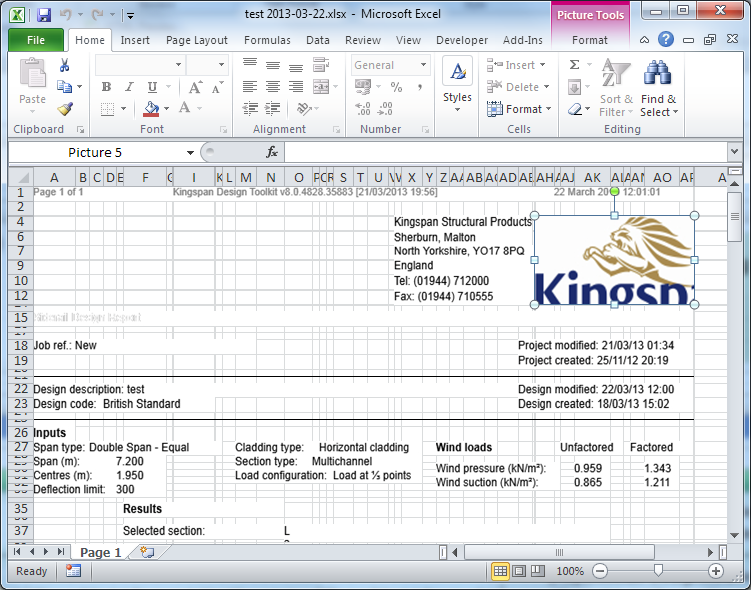Open the Number Format General dropdown
This screenshot has width=751, height=590.
pos(423,65)
